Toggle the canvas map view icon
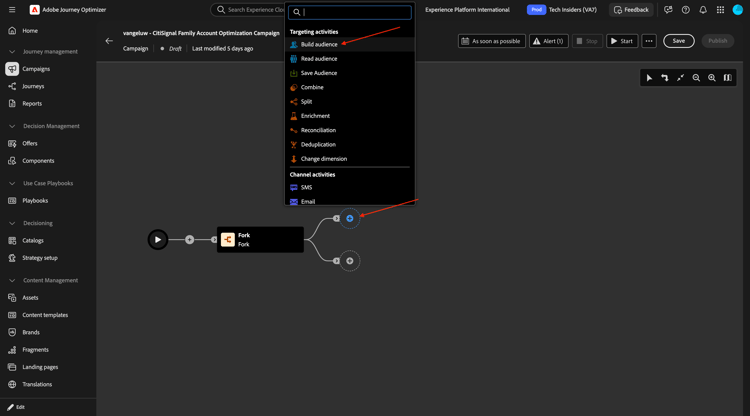 pos(728,77)
